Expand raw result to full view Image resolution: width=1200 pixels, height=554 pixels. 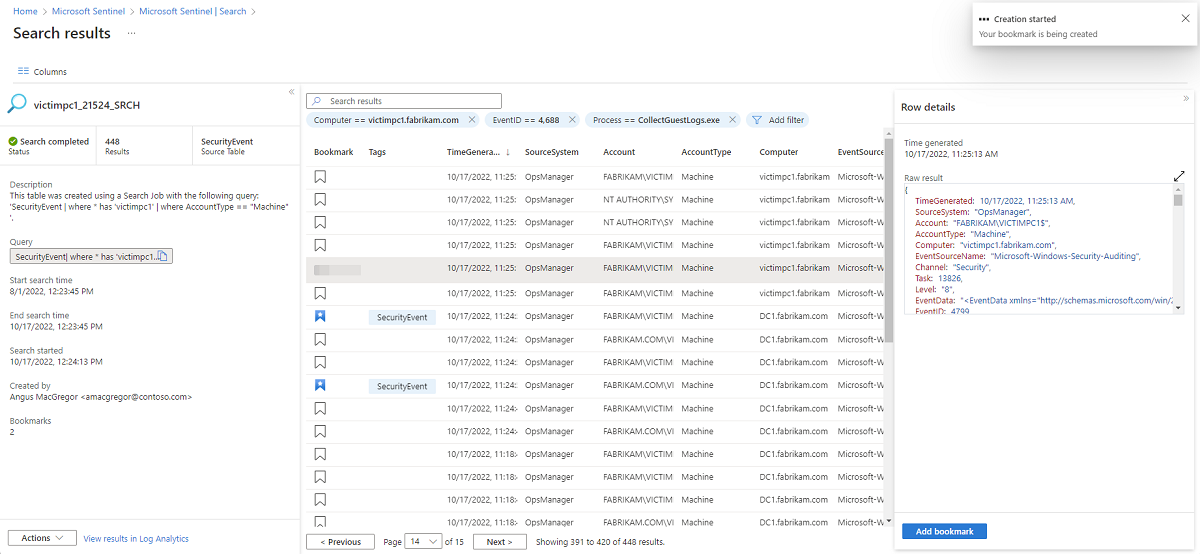(1179, 176)
